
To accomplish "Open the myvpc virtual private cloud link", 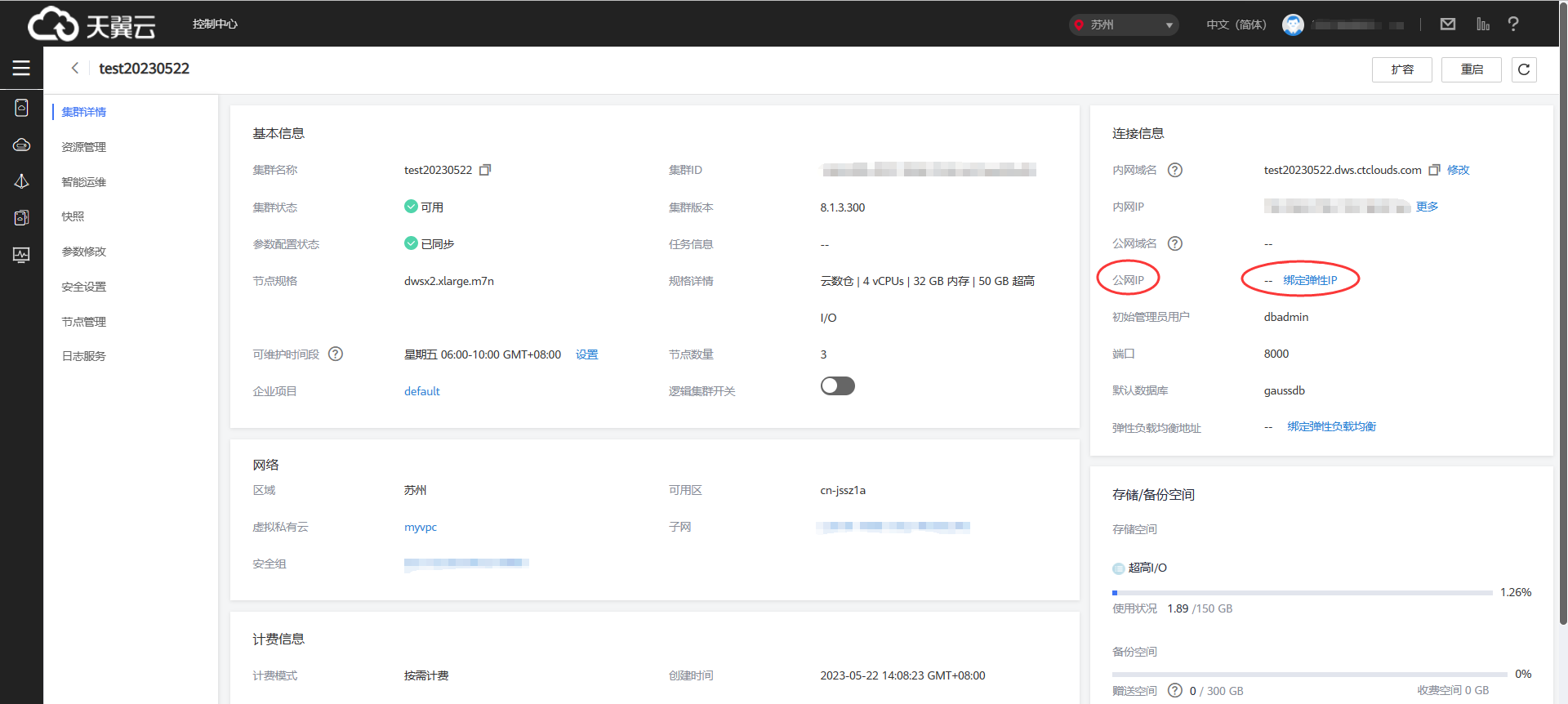I will coord(421,527).
